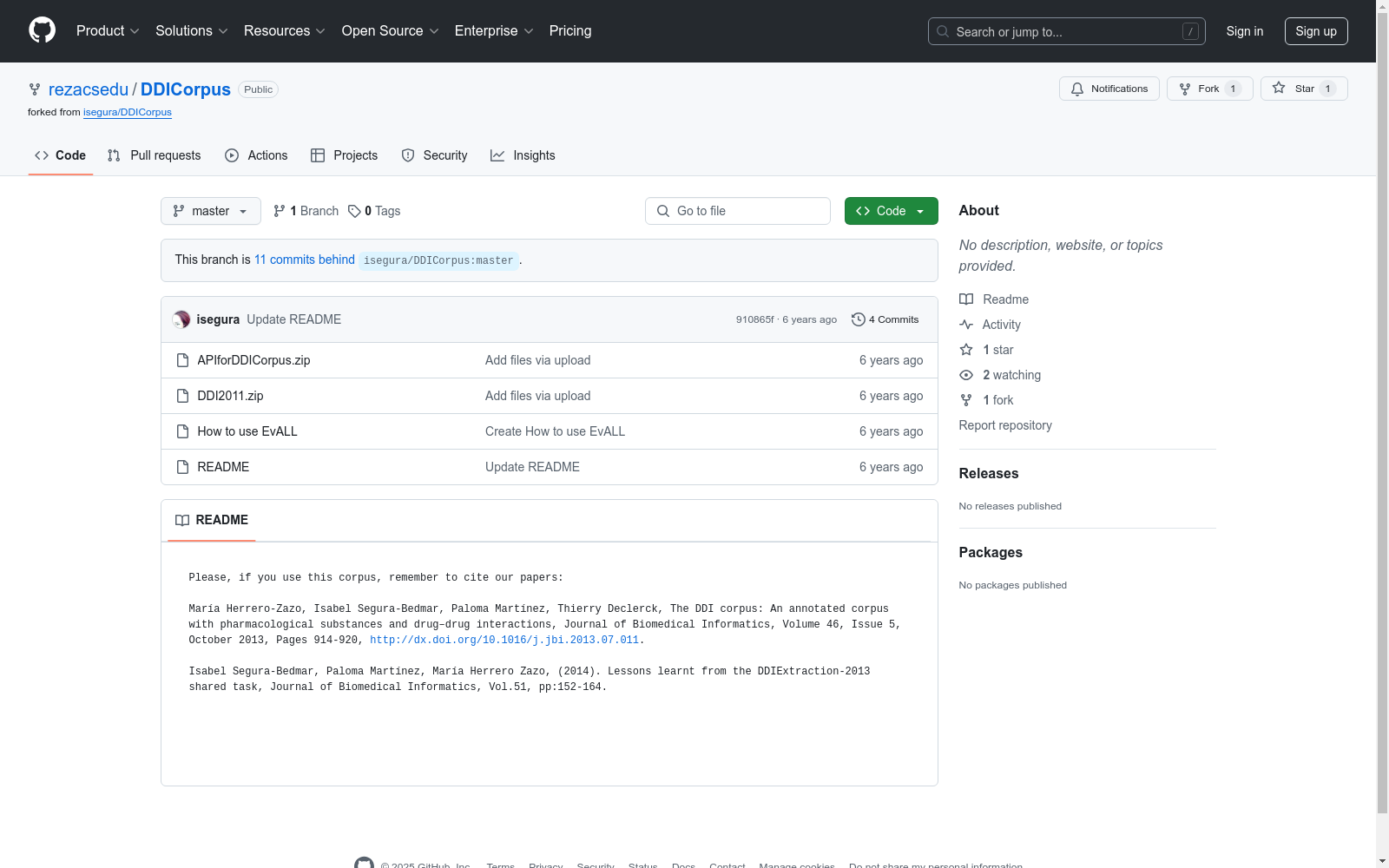Expand the Enterprise menu

click(x=494, y=30)
